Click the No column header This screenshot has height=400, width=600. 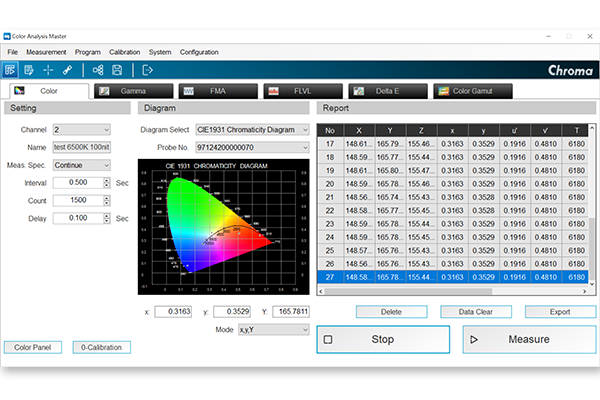(330, 131)
